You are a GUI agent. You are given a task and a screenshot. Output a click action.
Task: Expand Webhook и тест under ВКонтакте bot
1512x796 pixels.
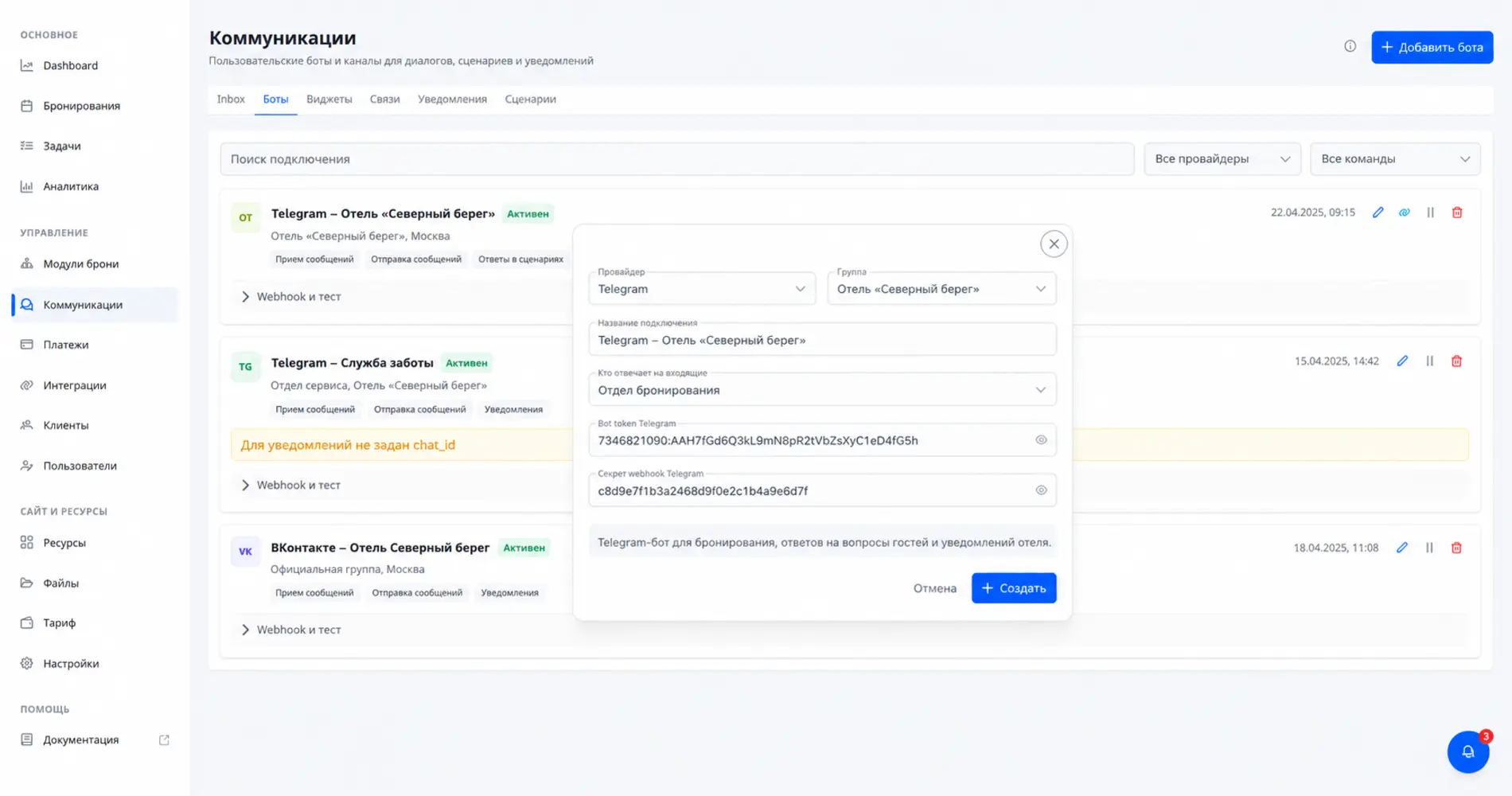click(290, 630)
